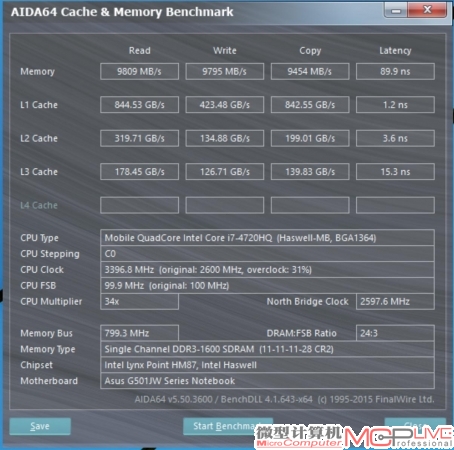Click the Start Benchmark button
This screenshot has height=450, width=454.
pos(228,426)
